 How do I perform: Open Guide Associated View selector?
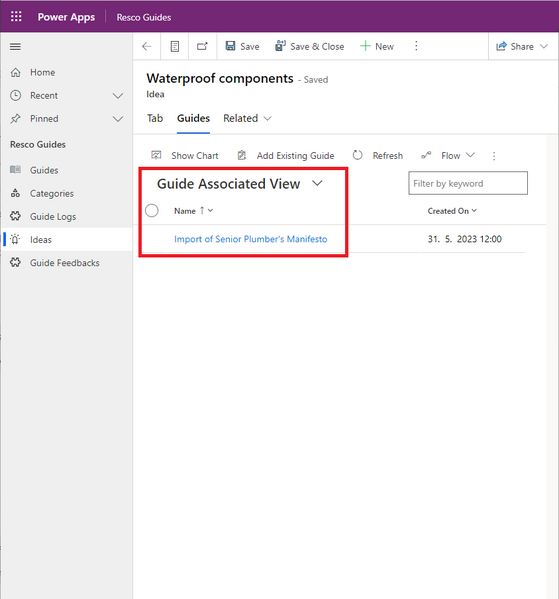point(240,184)
